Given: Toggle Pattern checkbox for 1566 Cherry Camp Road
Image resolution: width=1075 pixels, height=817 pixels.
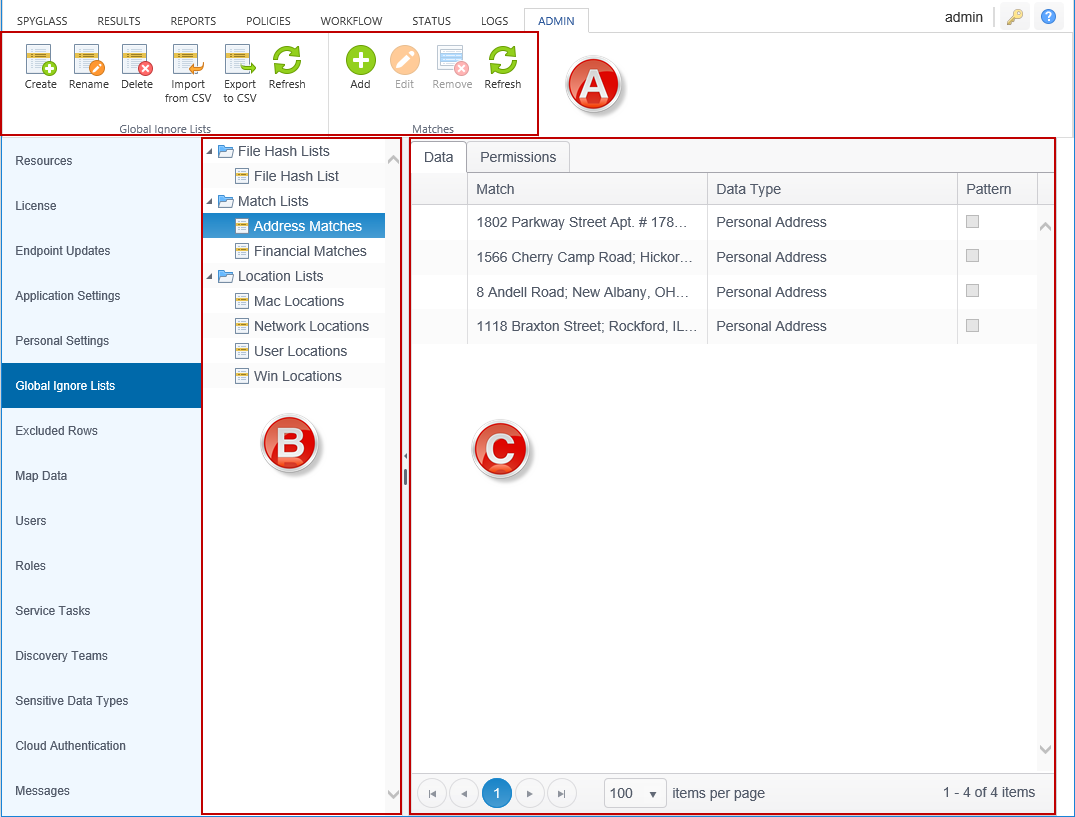Looking at the screenshot, I should pyautogui.click(x=972, y=256).
